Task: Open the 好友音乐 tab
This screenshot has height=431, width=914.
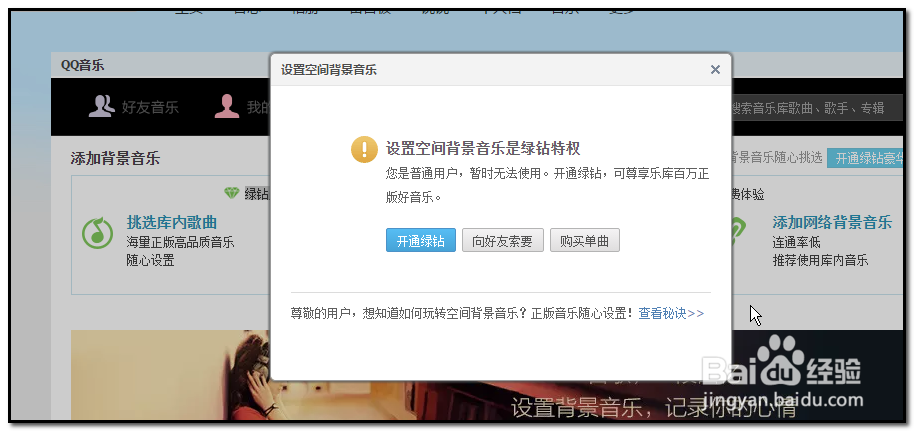Action: tap(150, 107)
